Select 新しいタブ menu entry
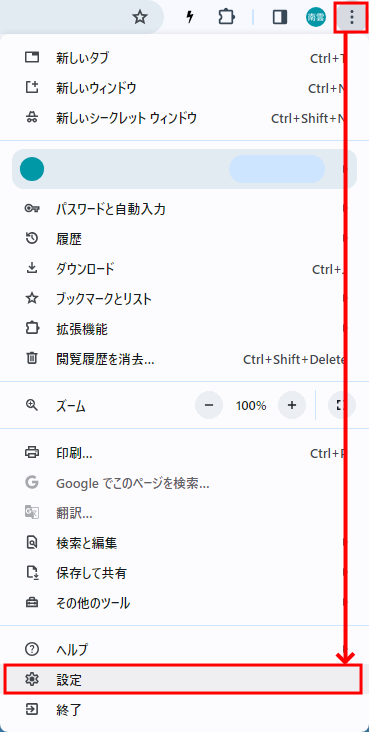This screenshot has height=732, width=369. click(x=182, y=58)
